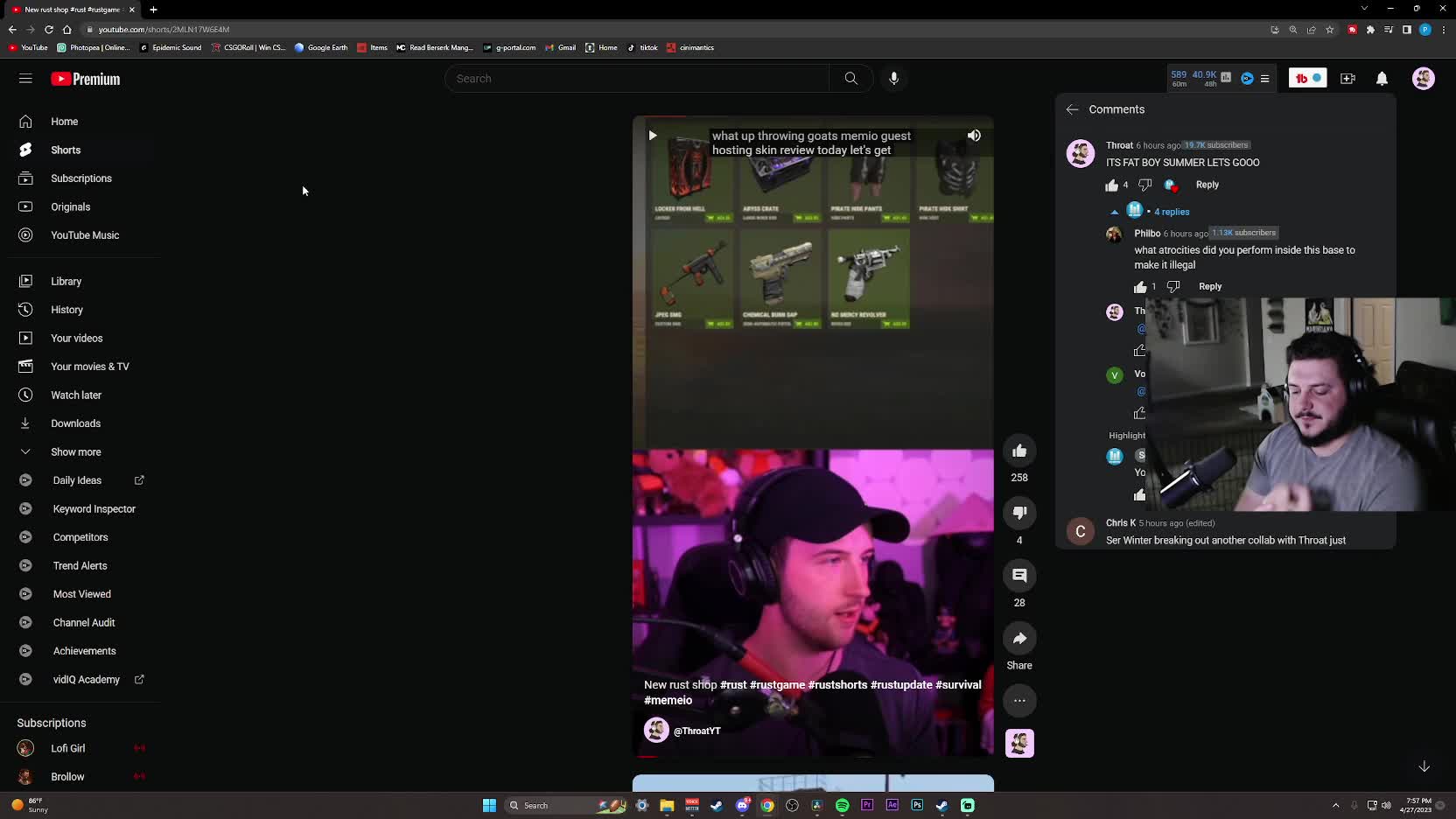Screen dimensions: 1456x819
Task: Open a new browser tab
Action: coord(153,10)
